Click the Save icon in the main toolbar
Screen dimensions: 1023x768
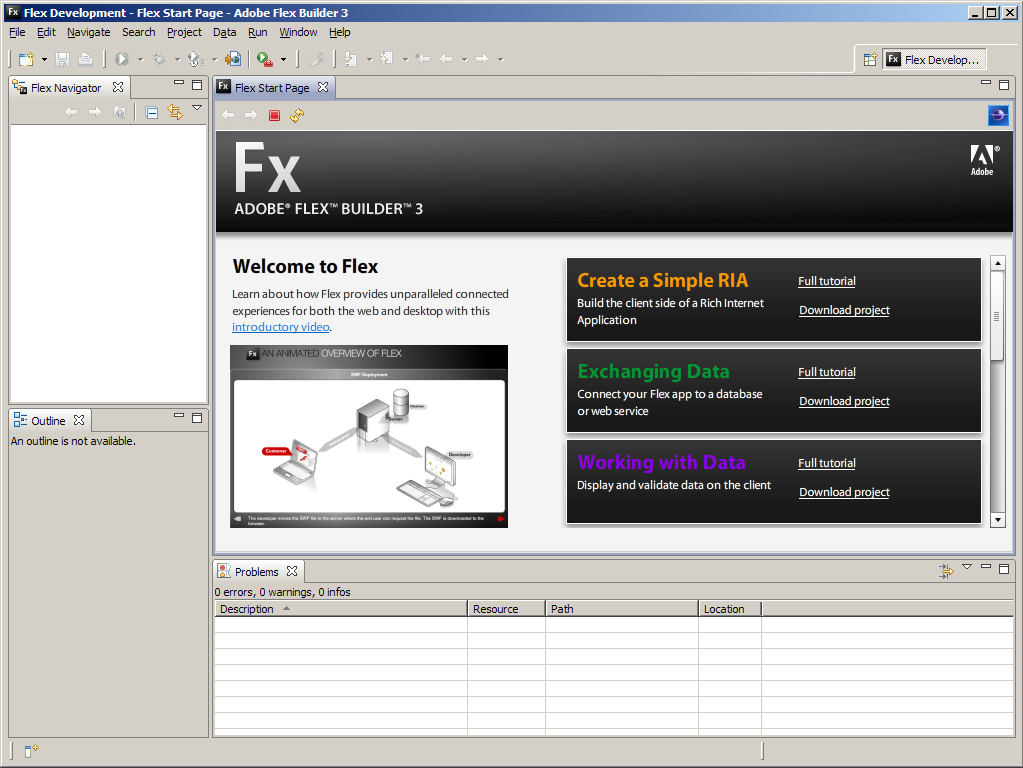[x=63, y=59]
